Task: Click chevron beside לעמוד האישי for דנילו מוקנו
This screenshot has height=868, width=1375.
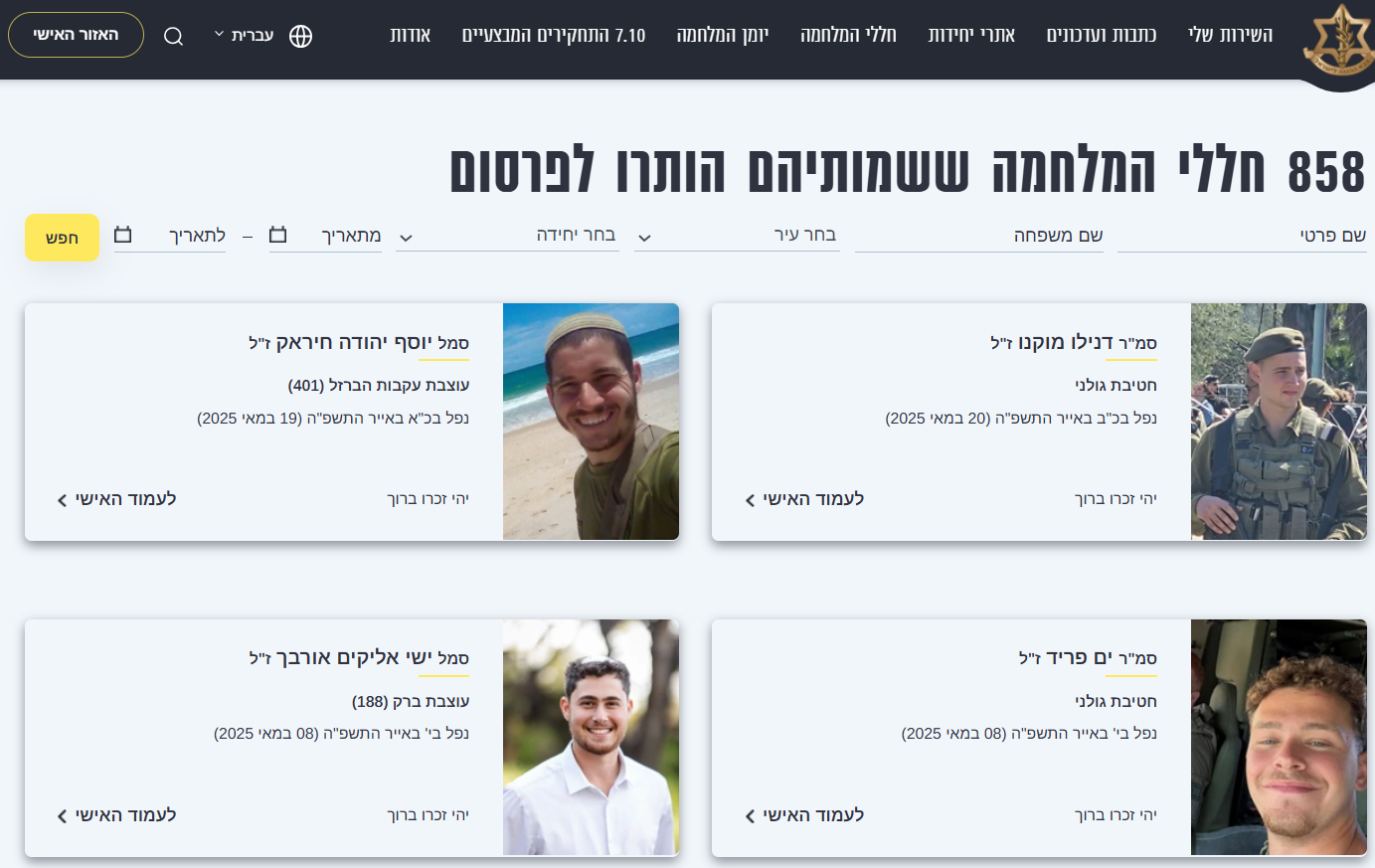Action: point(750,500)
